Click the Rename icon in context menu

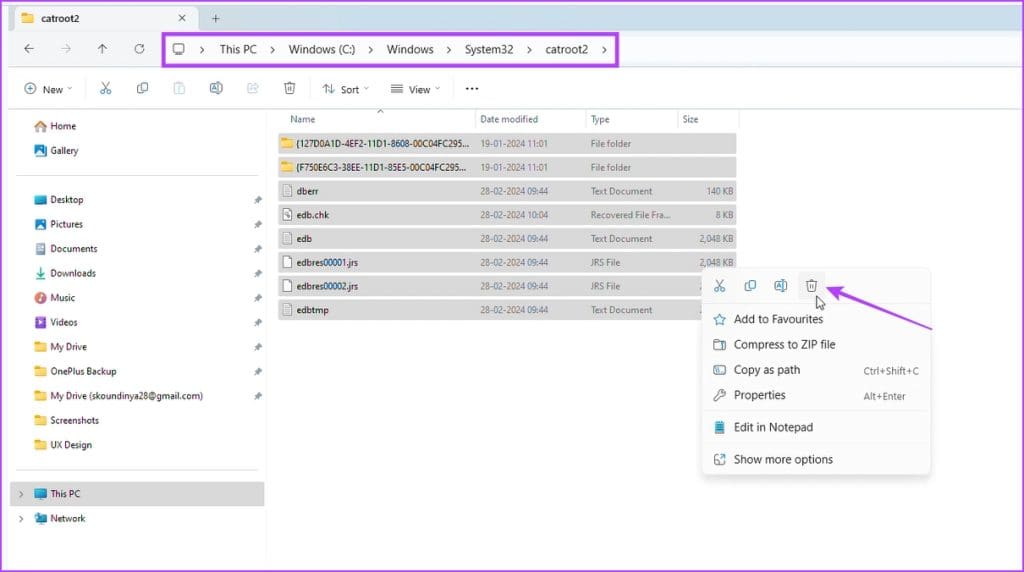(x=781, y=286)
